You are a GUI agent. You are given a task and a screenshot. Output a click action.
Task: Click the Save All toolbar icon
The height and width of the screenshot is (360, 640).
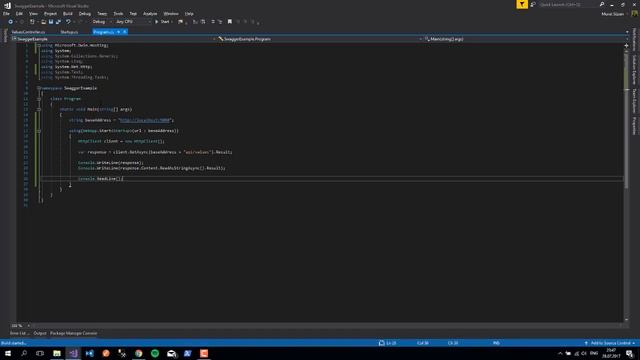click(x=58, y=22)
